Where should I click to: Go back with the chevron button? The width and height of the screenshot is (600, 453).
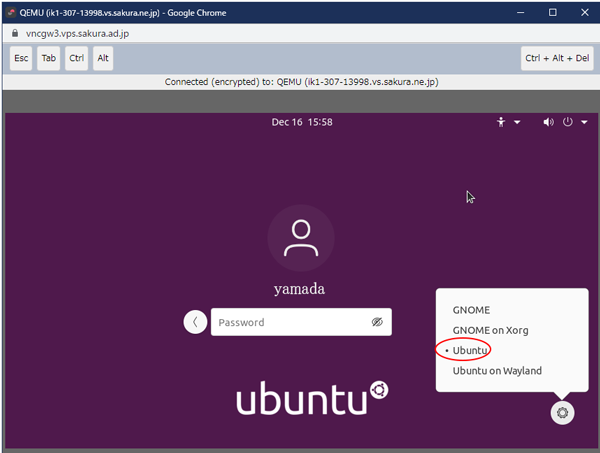pyautogui.click(x=195, y=322)
